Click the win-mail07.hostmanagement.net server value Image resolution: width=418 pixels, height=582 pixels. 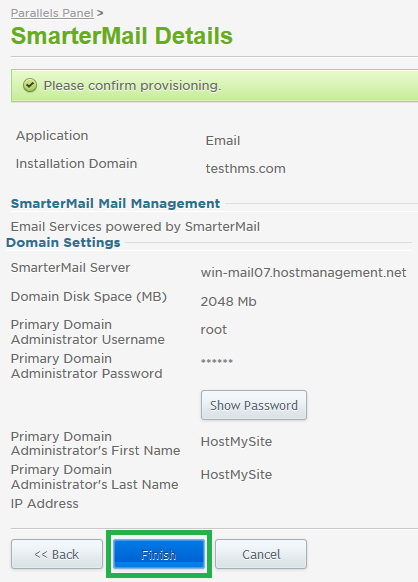pos(303,273)
